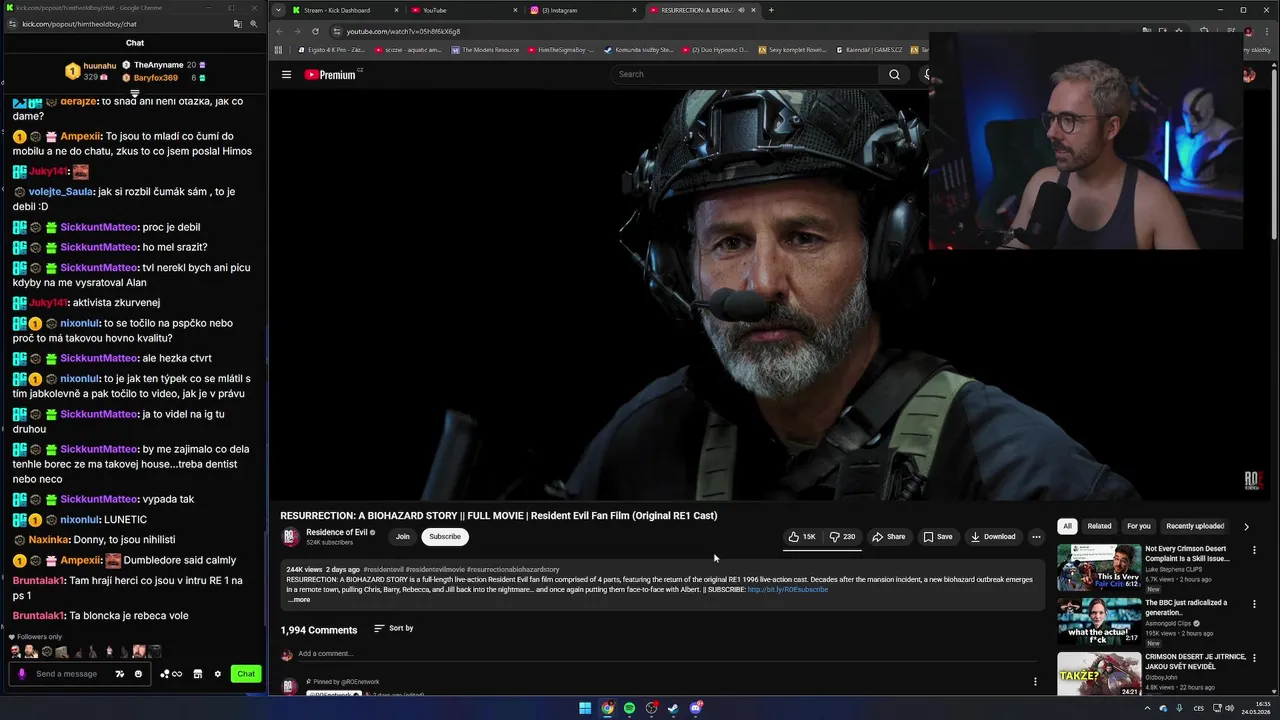The image size is (1280, 720).
Task: Open Spotify from the taskbar
Action: pos(629,708)
